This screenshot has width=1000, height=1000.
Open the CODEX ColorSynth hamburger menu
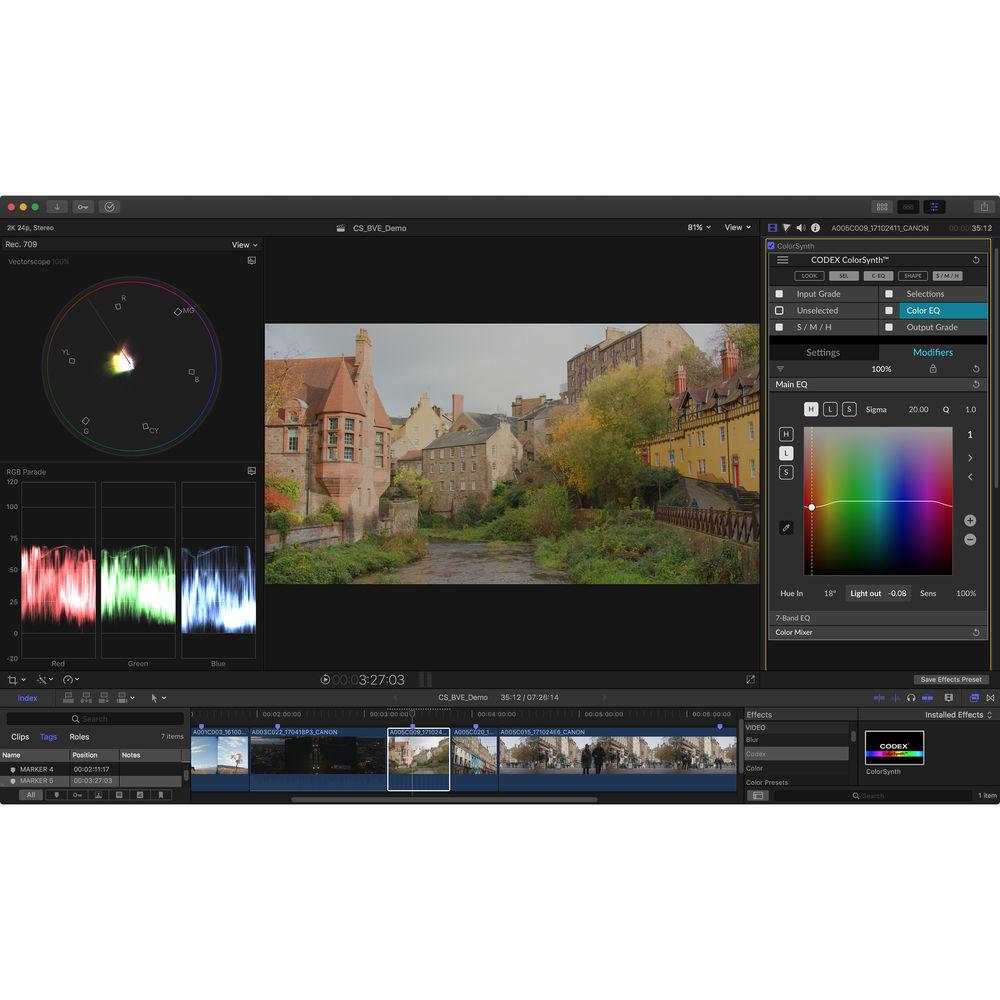click(783, 260)
